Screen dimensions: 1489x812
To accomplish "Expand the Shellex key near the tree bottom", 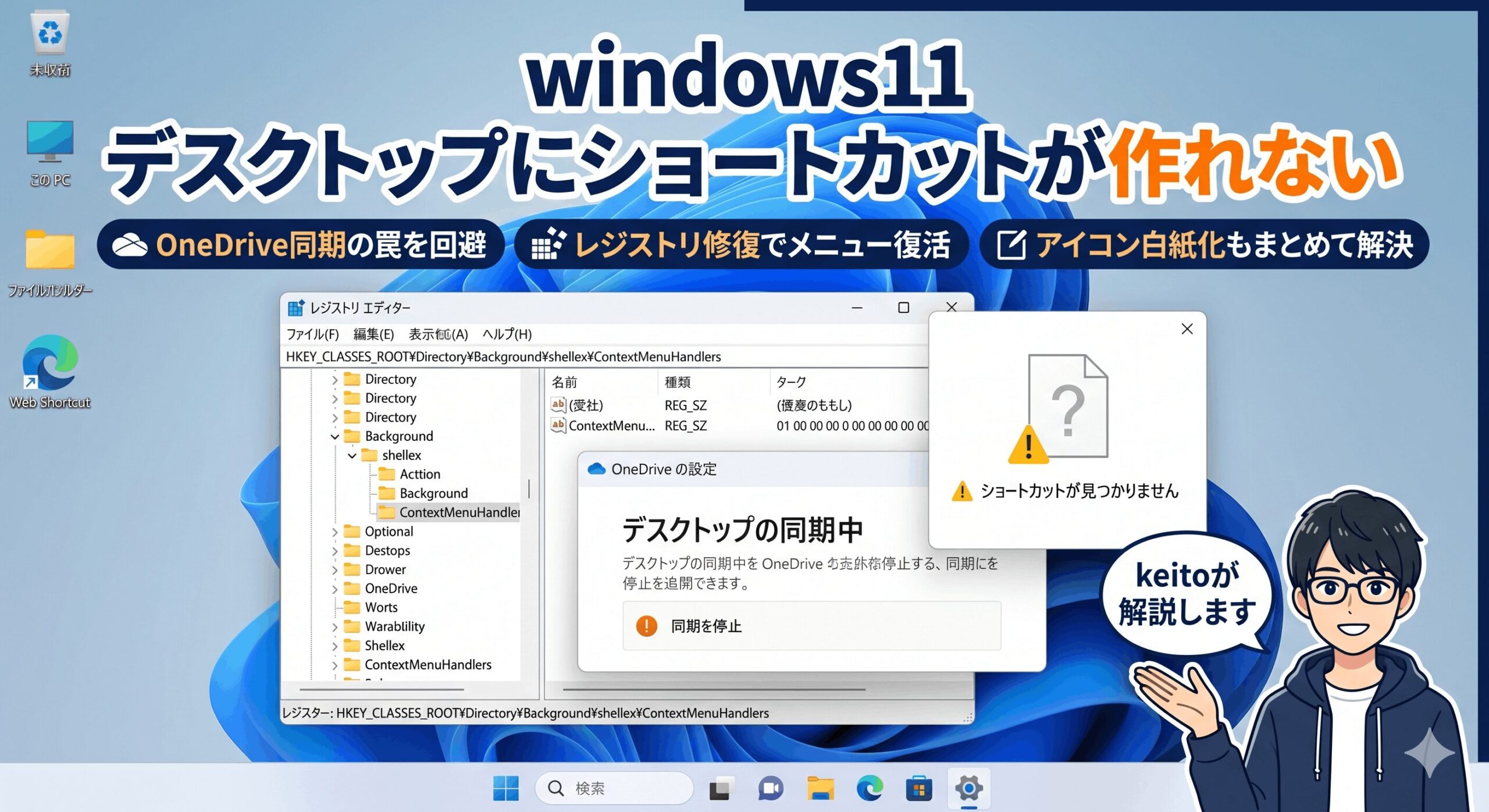I will (334, 646).
